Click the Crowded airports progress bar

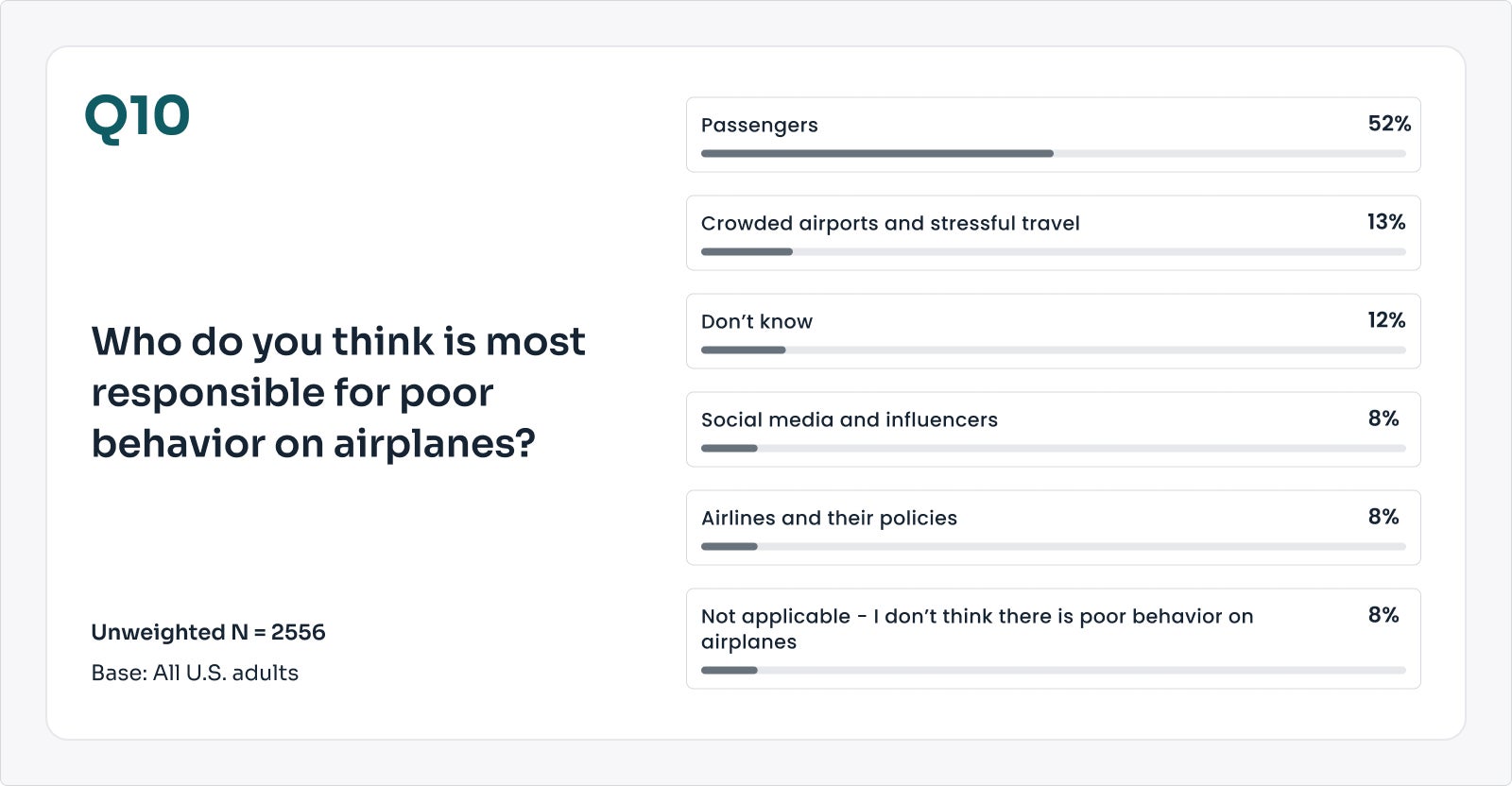tap(1053, 251)
